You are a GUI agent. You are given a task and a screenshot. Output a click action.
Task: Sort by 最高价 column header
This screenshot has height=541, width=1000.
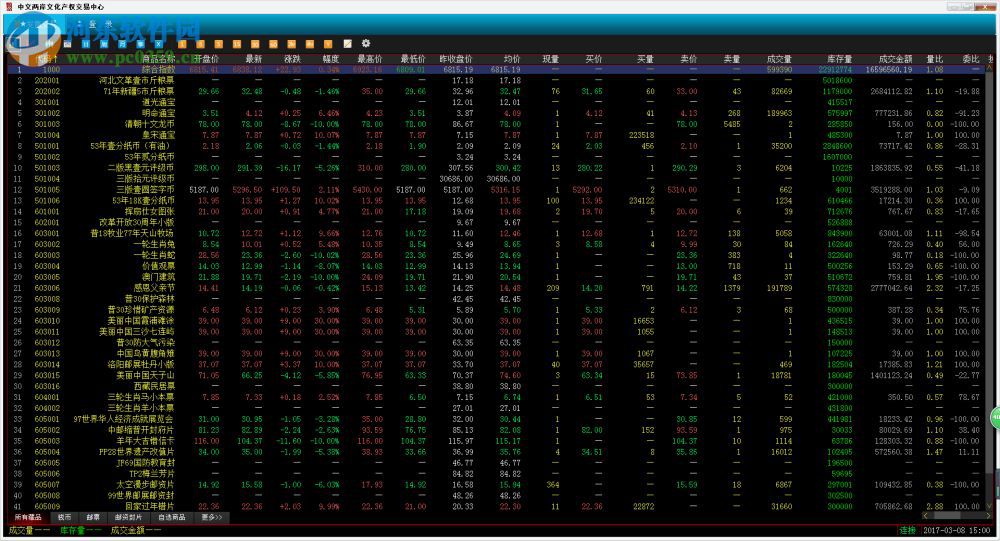pos(370,59)
